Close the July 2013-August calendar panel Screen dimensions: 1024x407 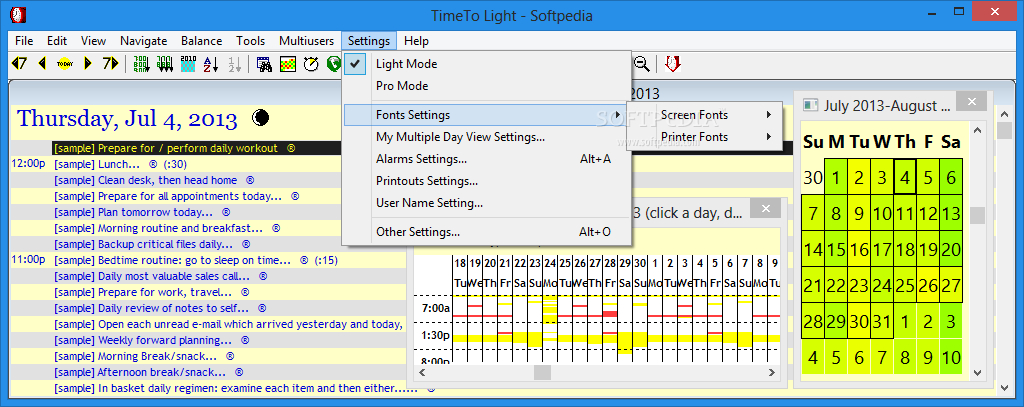[x=972, y=101]
